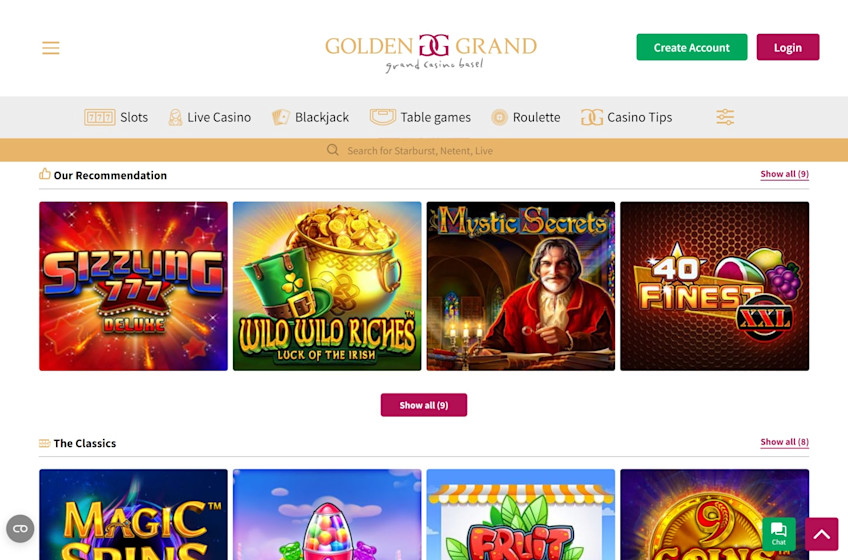Open the game filter sliders icon

(x=725, y=117)
